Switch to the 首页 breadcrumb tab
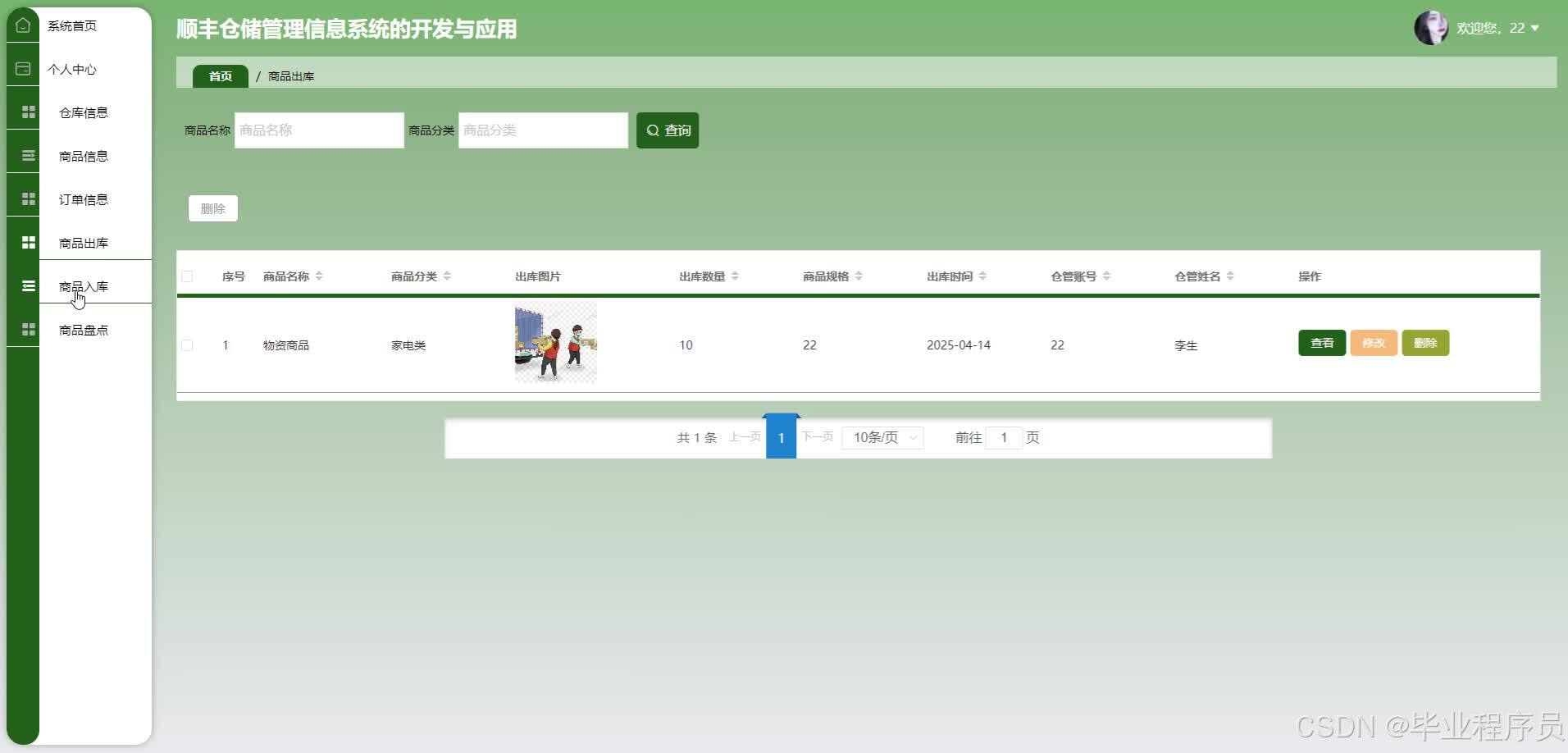This screenshot has width=1568, height=753. pyautogui.click(x=219, y=75)
